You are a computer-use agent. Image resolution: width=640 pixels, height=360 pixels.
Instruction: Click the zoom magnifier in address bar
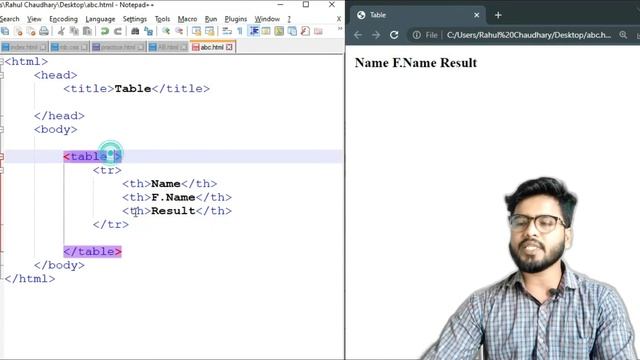[623, 35]
